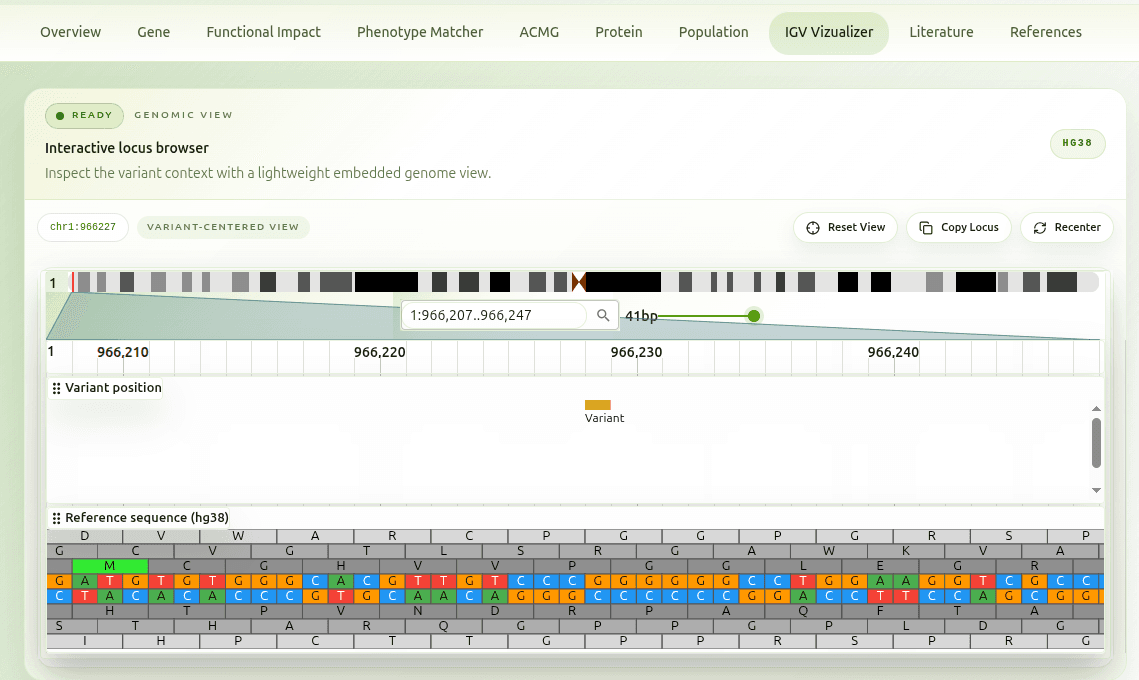Click the orange Variant marker in the track
1139x680 pixels.
(x=598, y=407)
